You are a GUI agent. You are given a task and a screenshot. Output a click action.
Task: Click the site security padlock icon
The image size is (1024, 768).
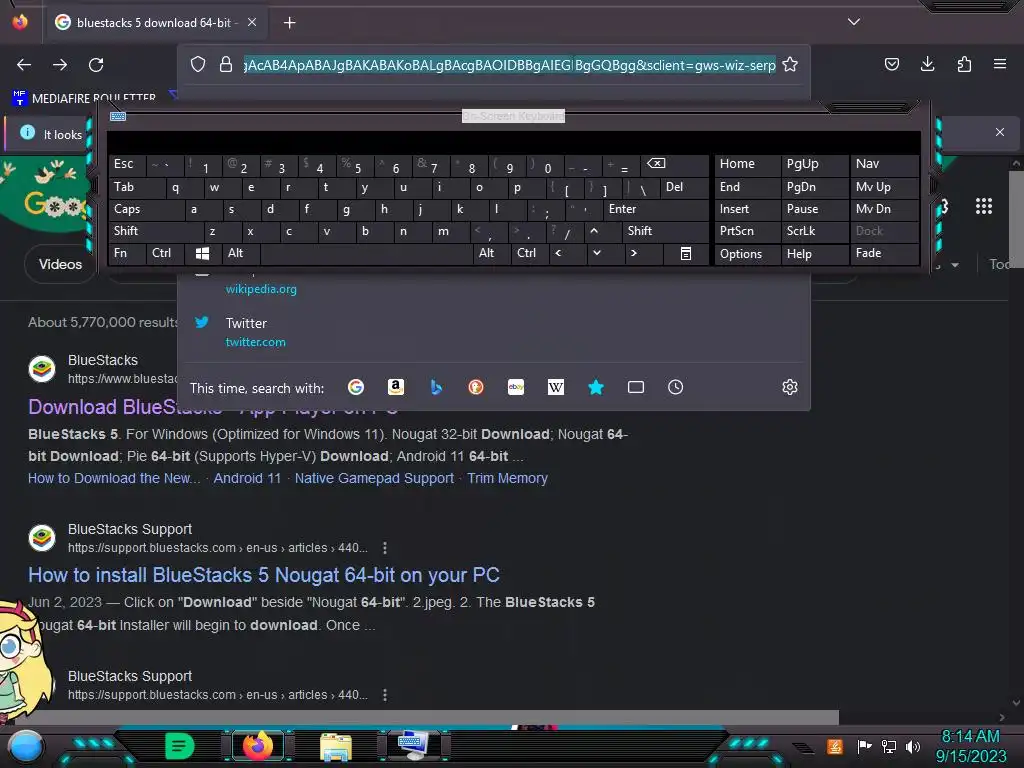tap(226, 65)
